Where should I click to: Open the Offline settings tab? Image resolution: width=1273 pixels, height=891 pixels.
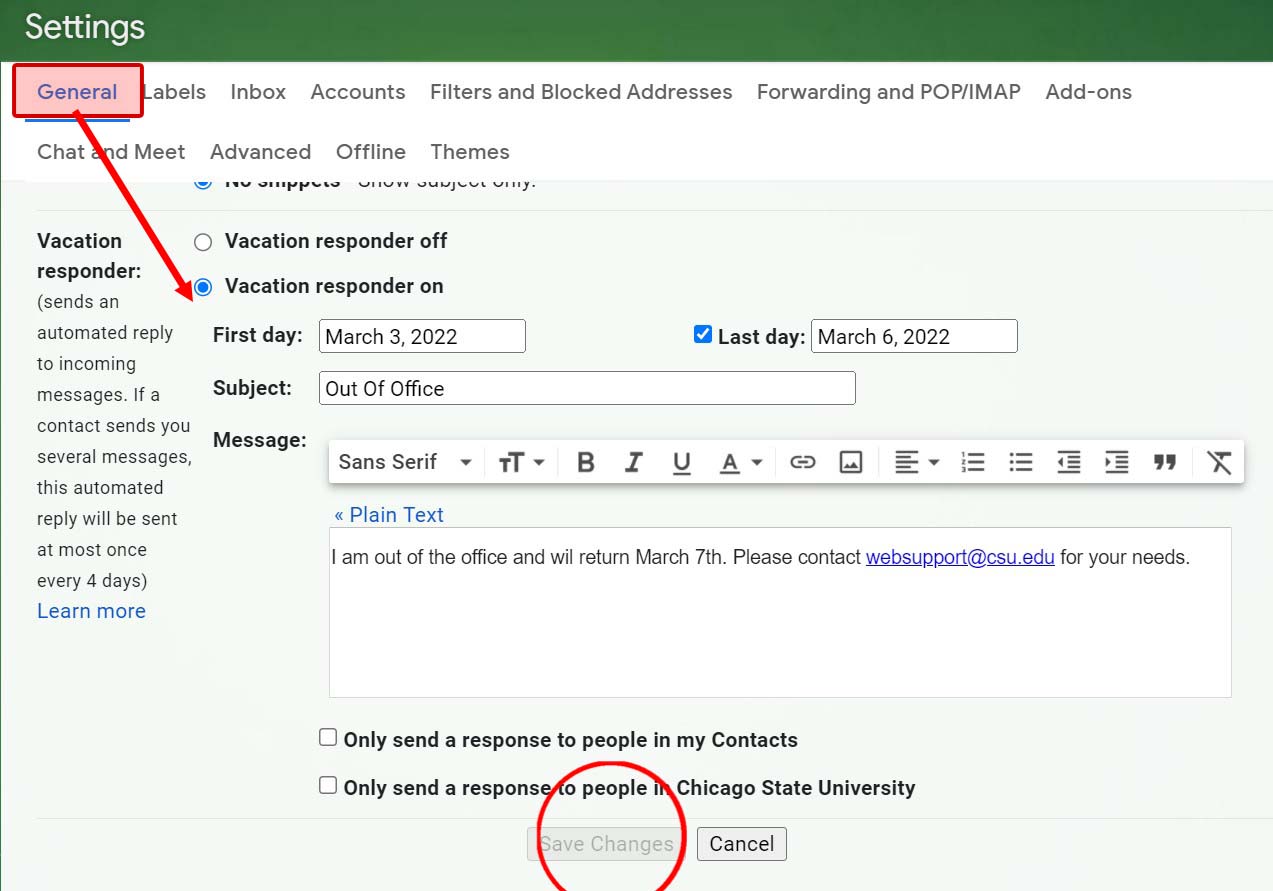point(371,152)
